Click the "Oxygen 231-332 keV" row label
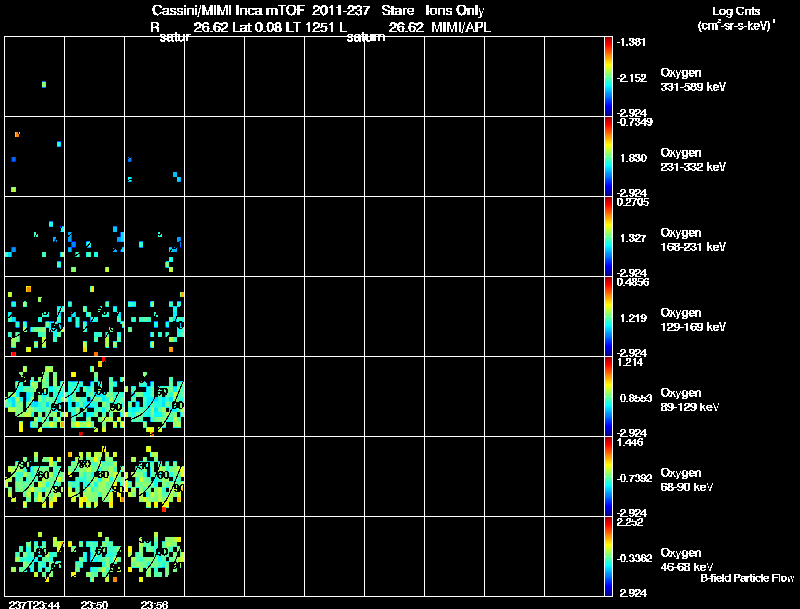Screen dimensions: 800x609 tap(693, 160)
